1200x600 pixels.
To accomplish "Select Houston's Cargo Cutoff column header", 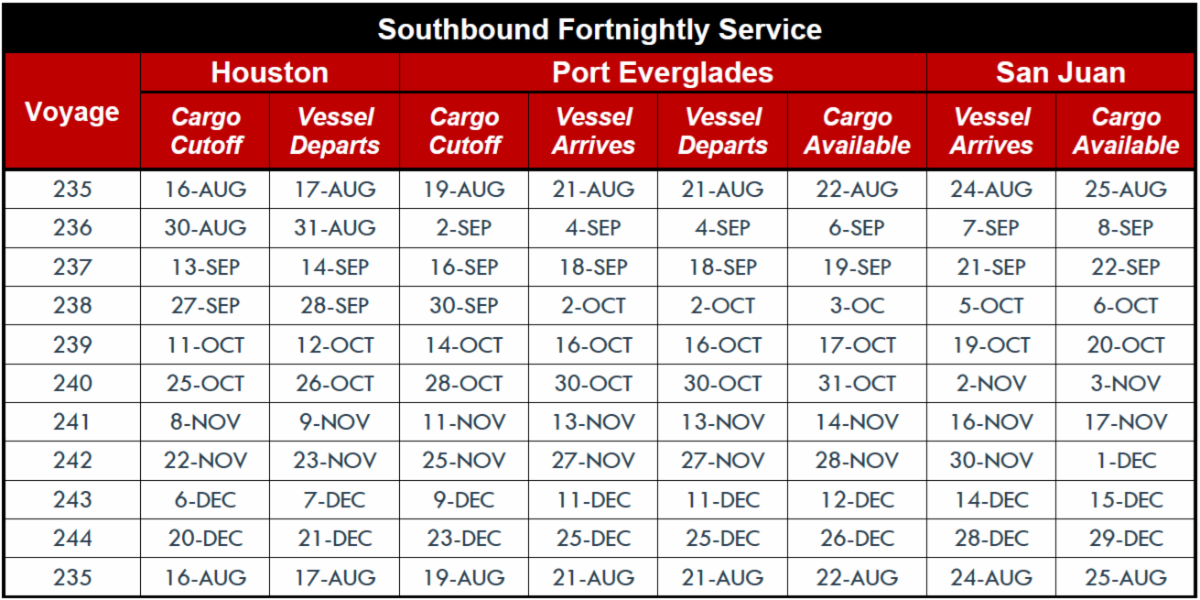I will (206, 131).
